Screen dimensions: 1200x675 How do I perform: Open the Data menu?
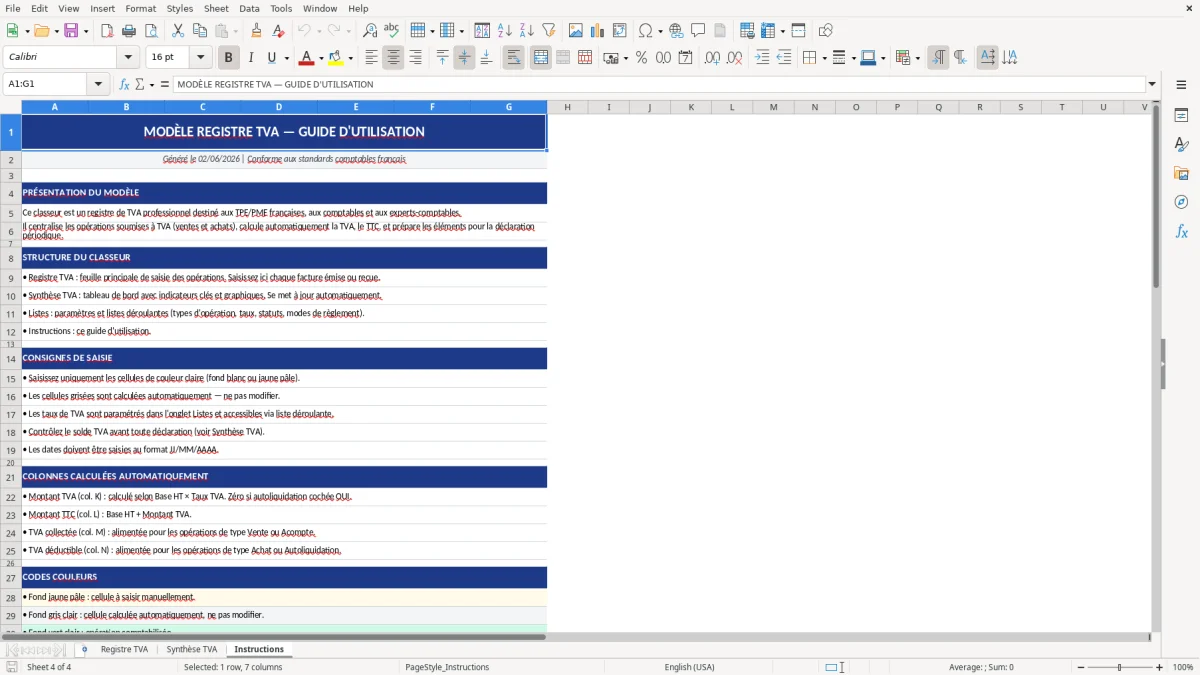tap(249, 8)
